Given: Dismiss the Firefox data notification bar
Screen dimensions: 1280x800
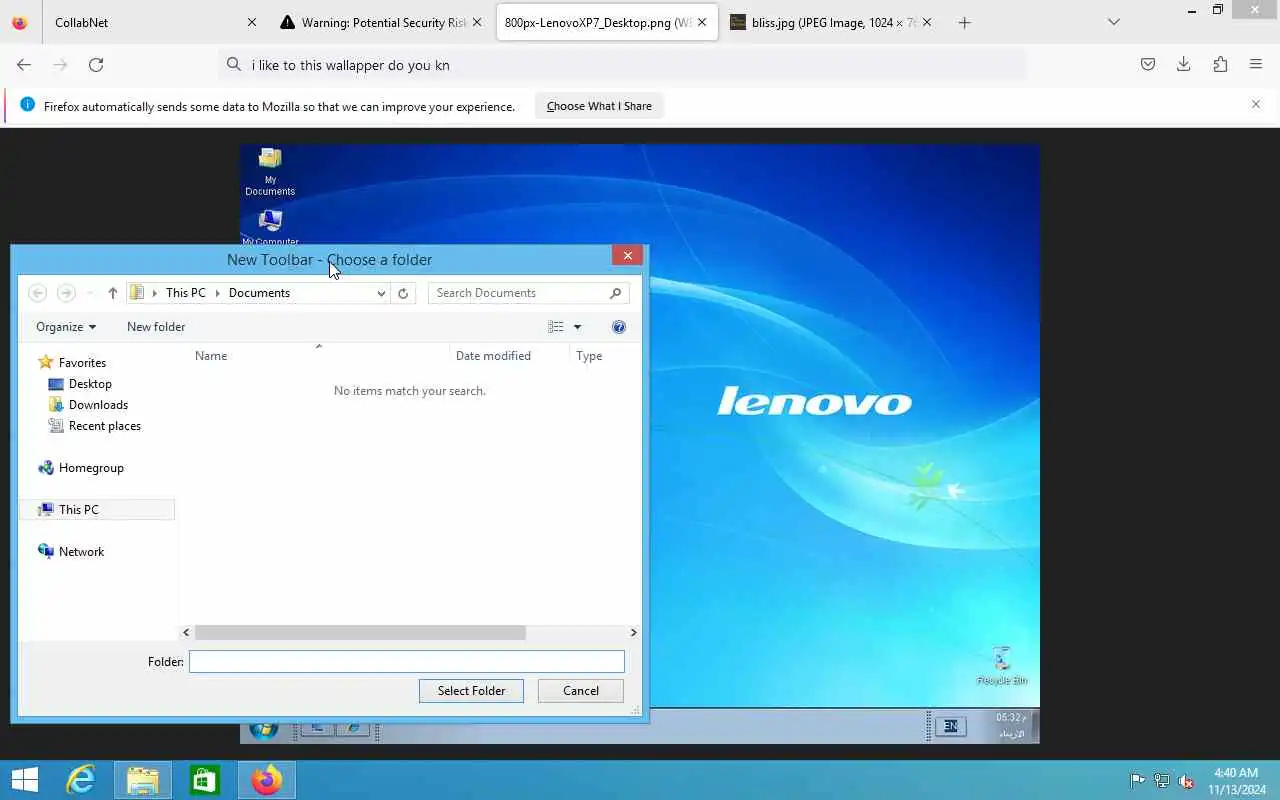Looking at the screenshot, I should pos(1256,104).
